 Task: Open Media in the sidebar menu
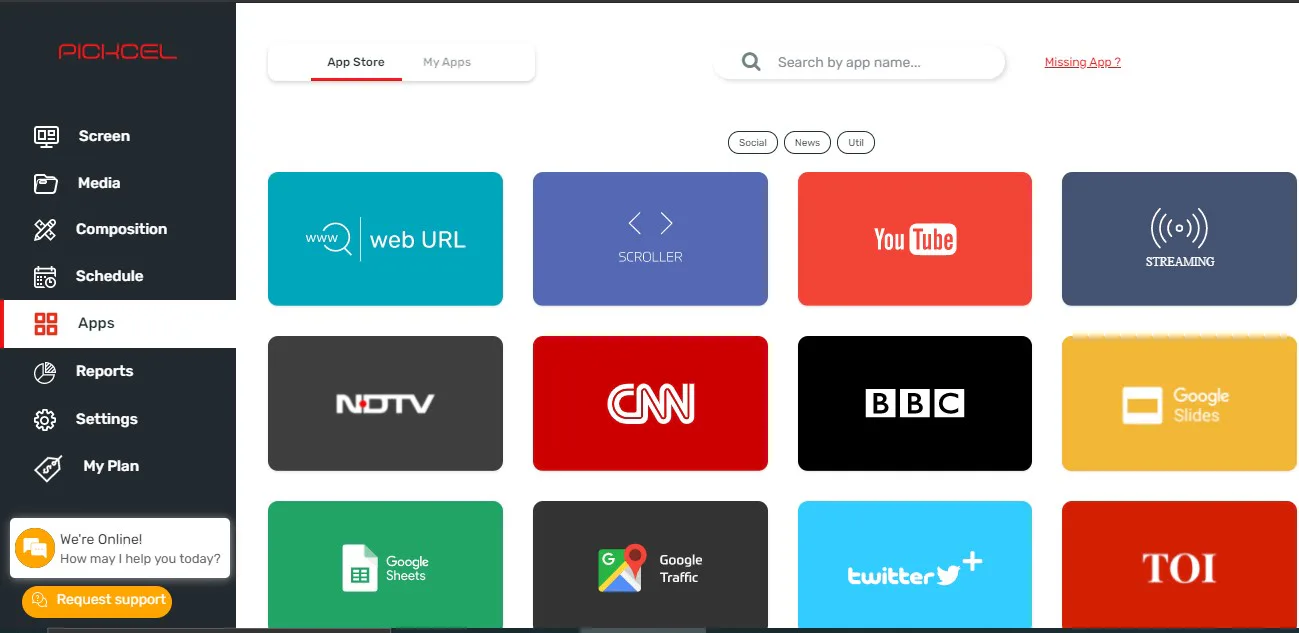point(99,183)
